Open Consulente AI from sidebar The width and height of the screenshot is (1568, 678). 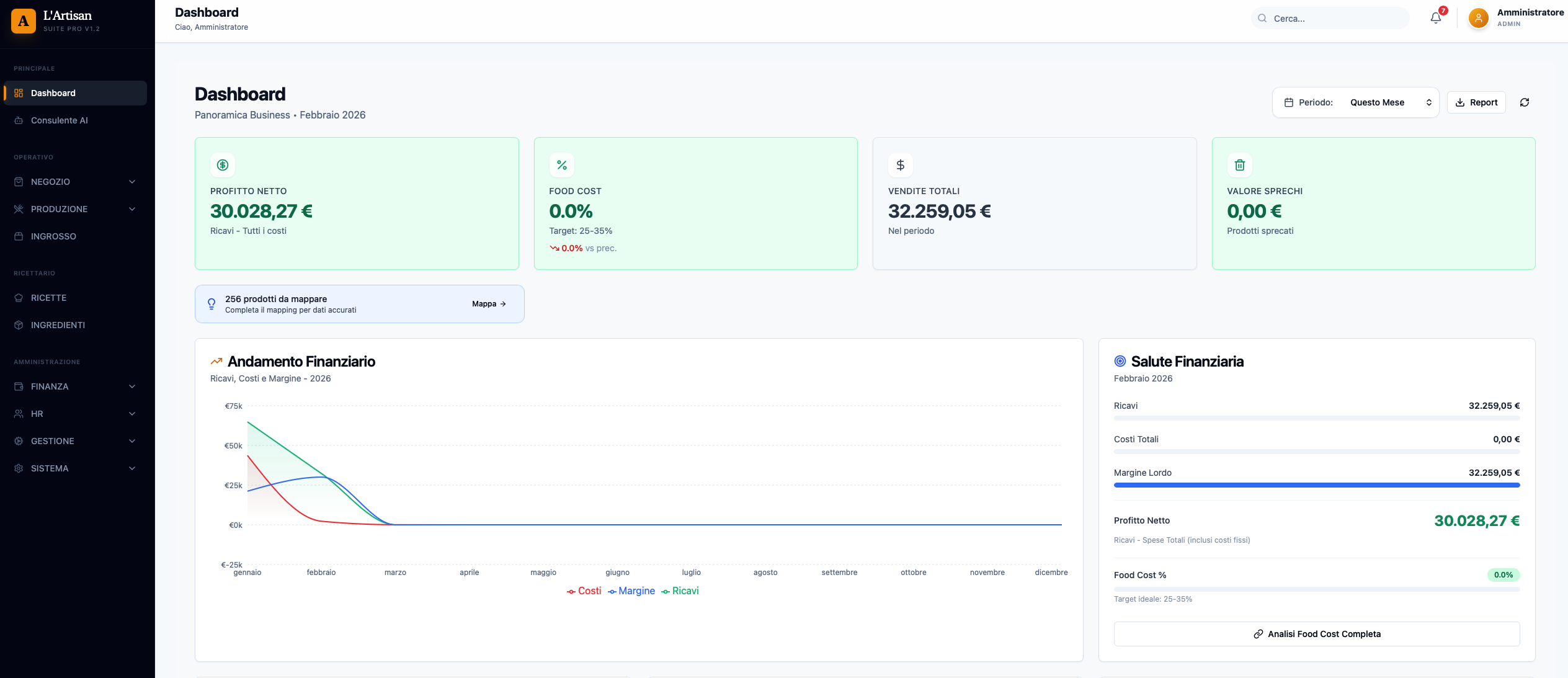60,120
